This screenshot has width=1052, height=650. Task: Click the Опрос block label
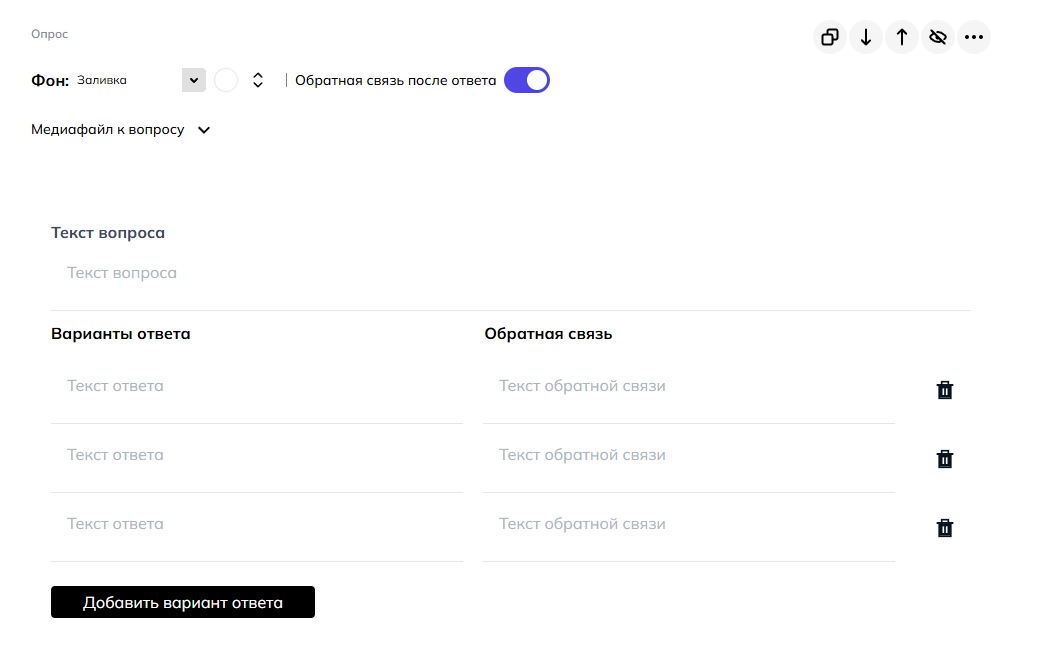point(50,34)
